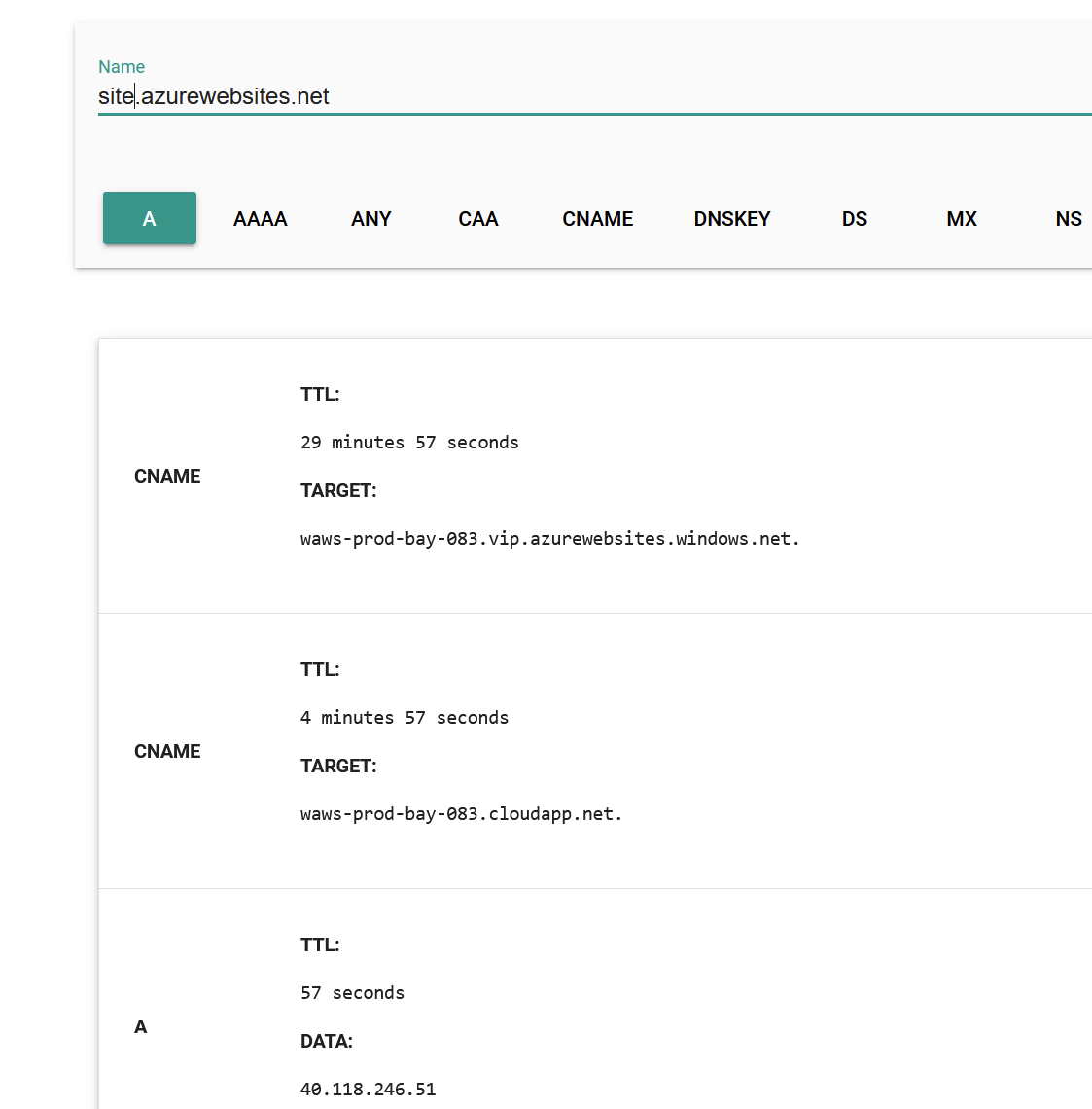Image resolution: width=1092 pixels, height=1109 pixels.
Task: Select the A record type button
Action: (149, 218)
